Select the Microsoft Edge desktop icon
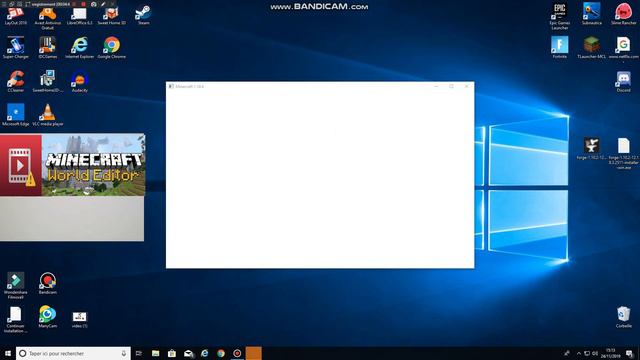Viewport: 640px width, 360px height. point(16,115)
